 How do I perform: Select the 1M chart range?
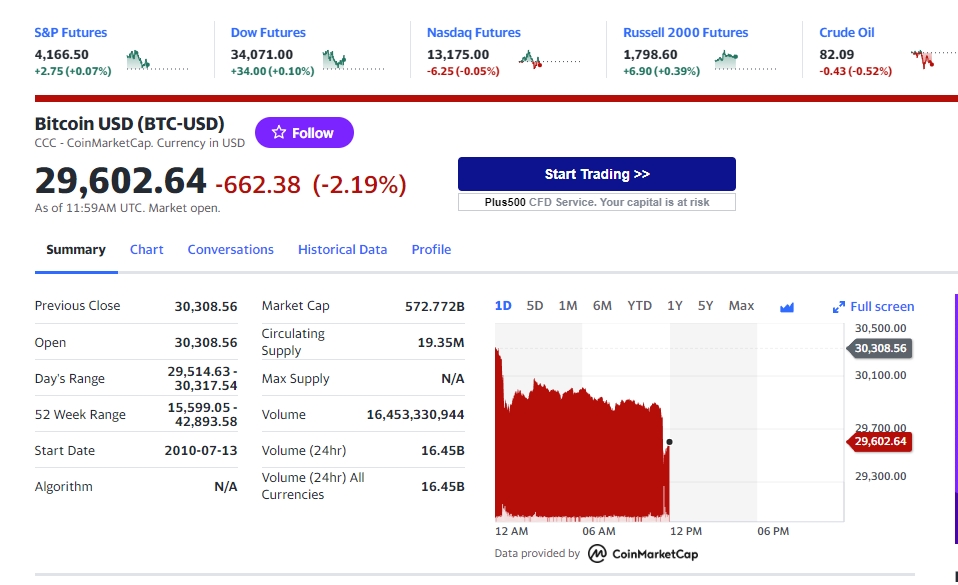click(x=568, y=306)
